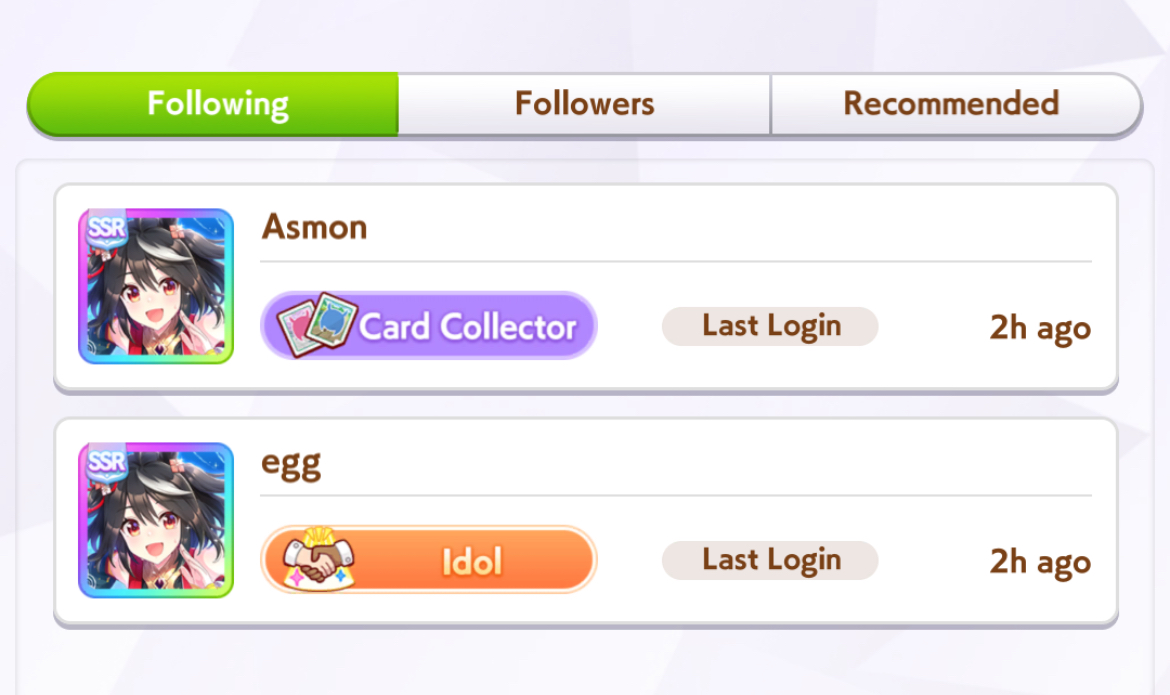Select Asmon's follow list card
Screen dimensions: 1170x695
tap(586, 288)
